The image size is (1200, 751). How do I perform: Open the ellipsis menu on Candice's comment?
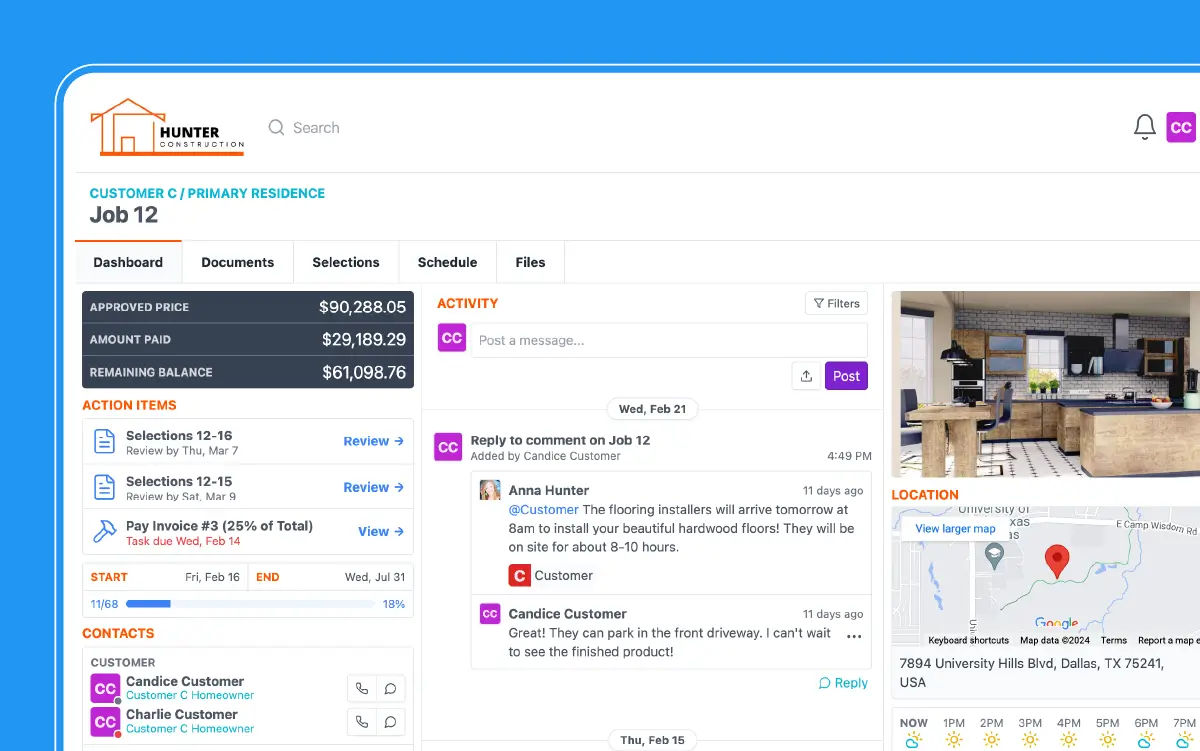[853, 635]
